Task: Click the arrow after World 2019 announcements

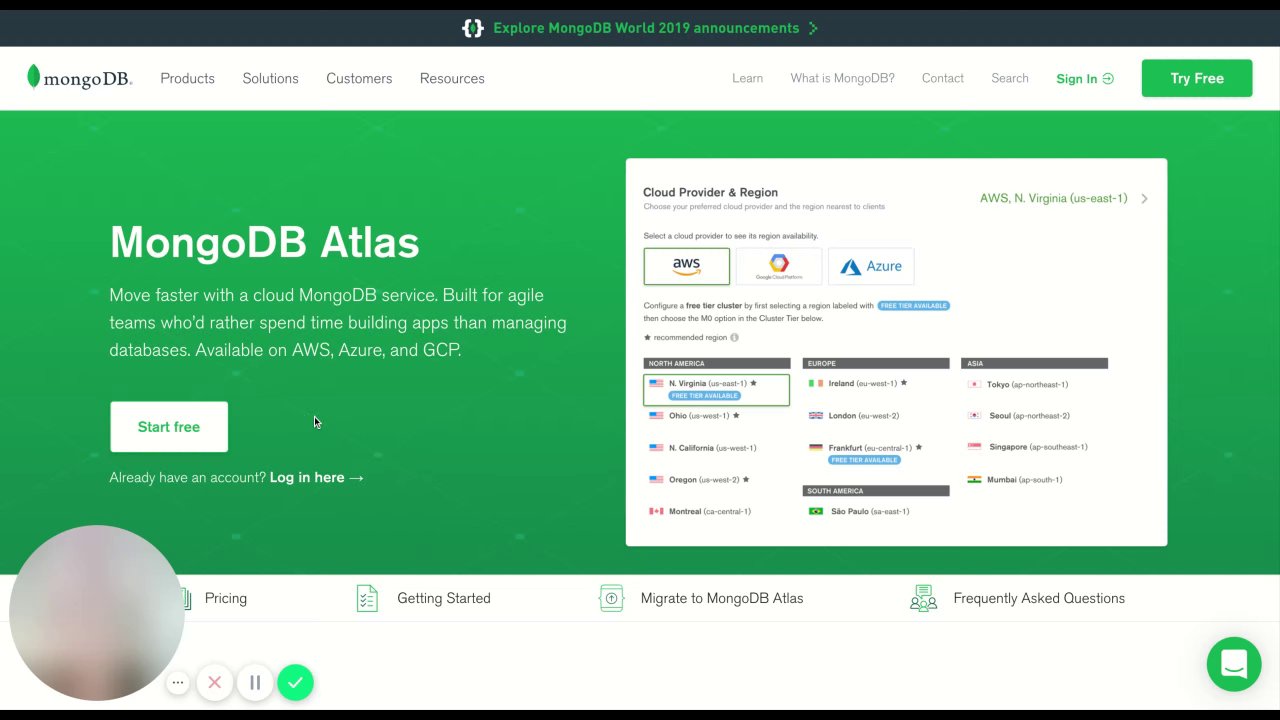Action: click(x=813, y=28)
